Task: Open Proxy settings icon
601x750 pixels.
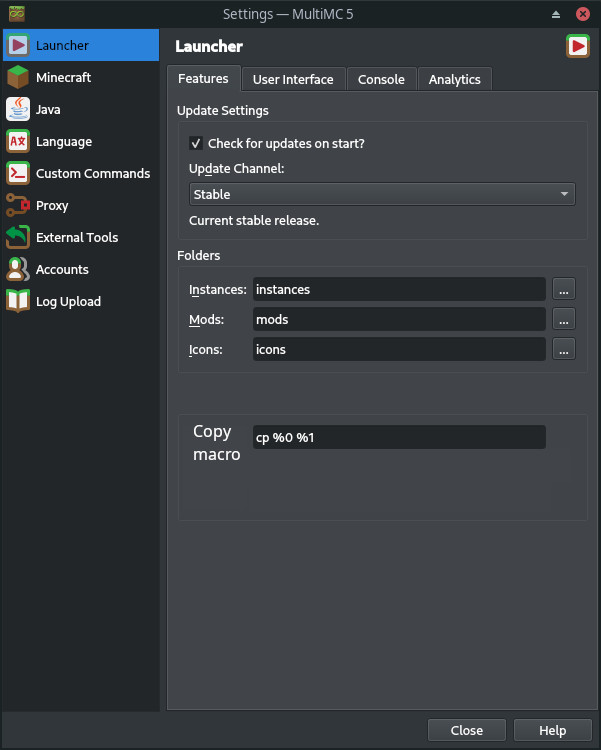Action: coord(18,206)
